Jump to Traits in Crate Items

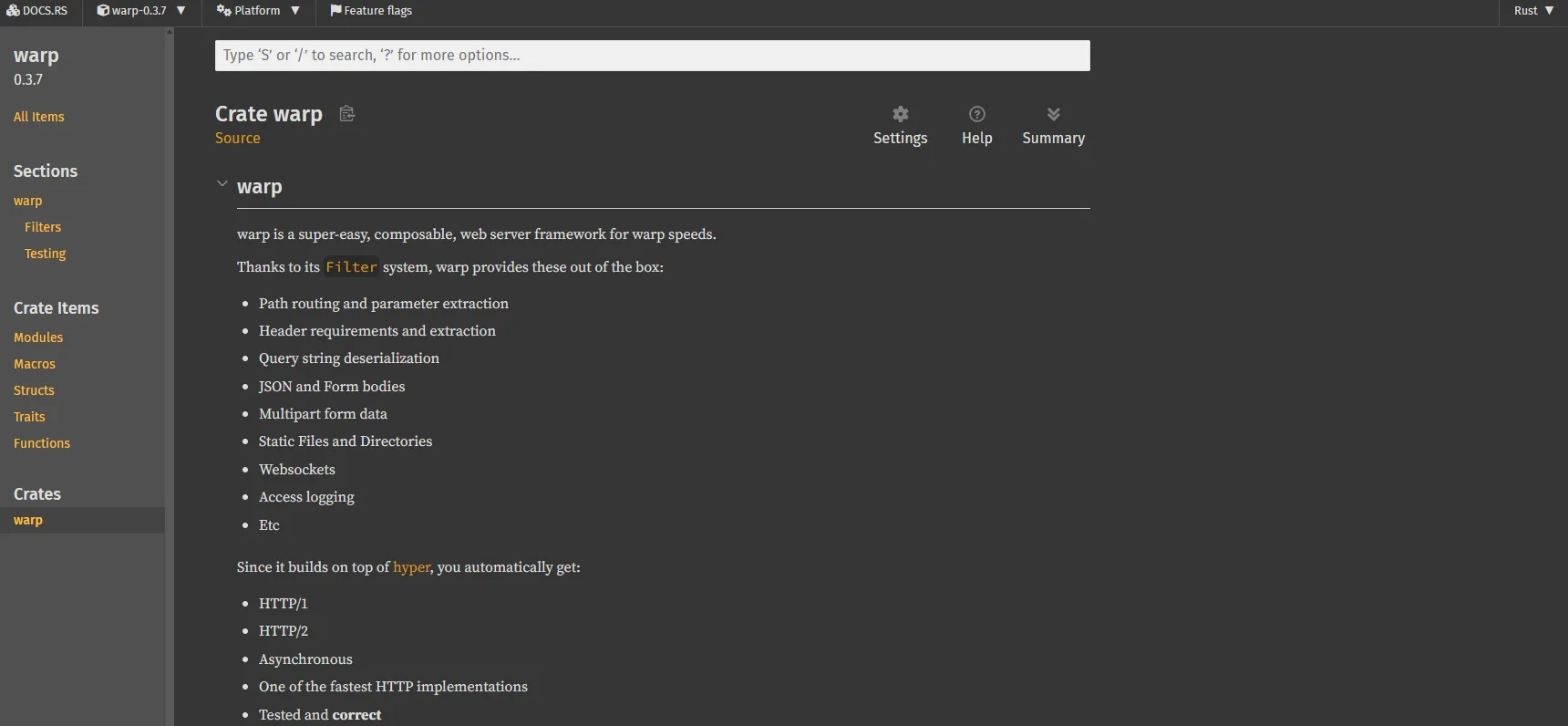[x=29, y=417]
